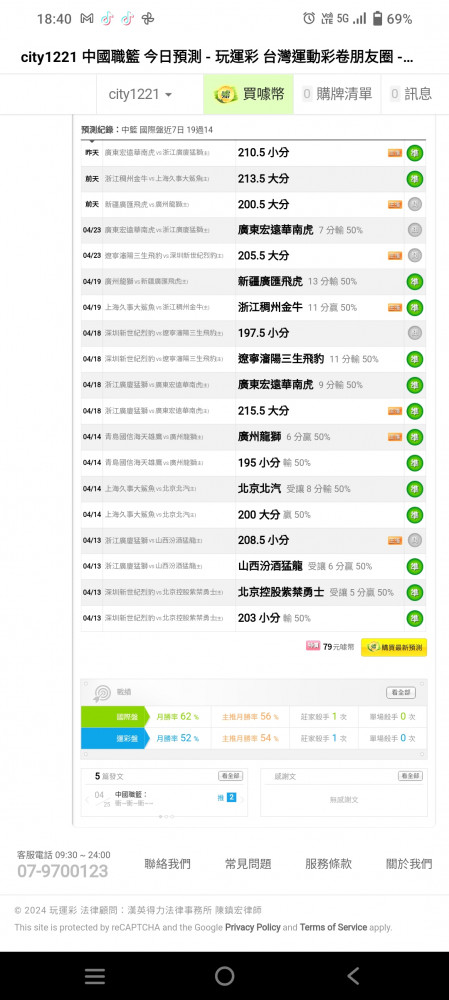The width and height of the screenshot is (449, 1000).
Task: Open the city1221 account dropdown
Action: [140, 94]
